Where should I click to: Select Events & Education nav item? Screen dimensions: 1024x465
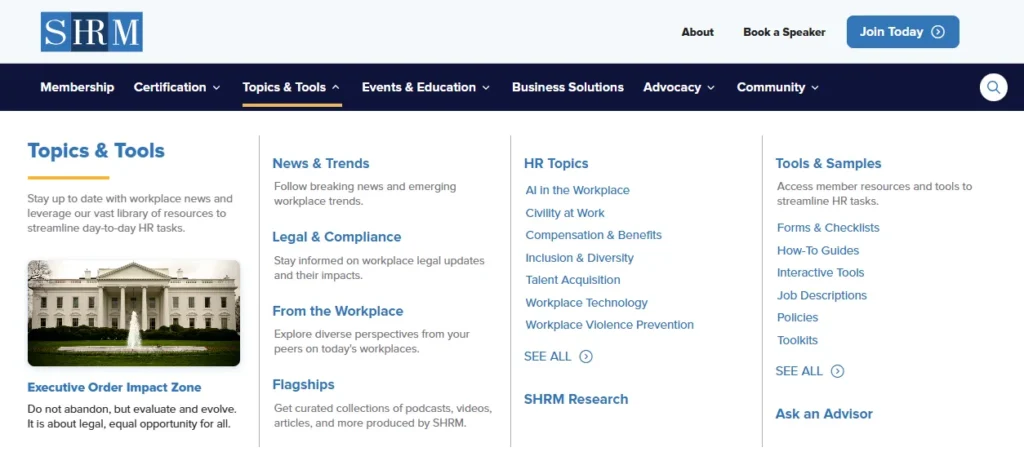[419, 87]
